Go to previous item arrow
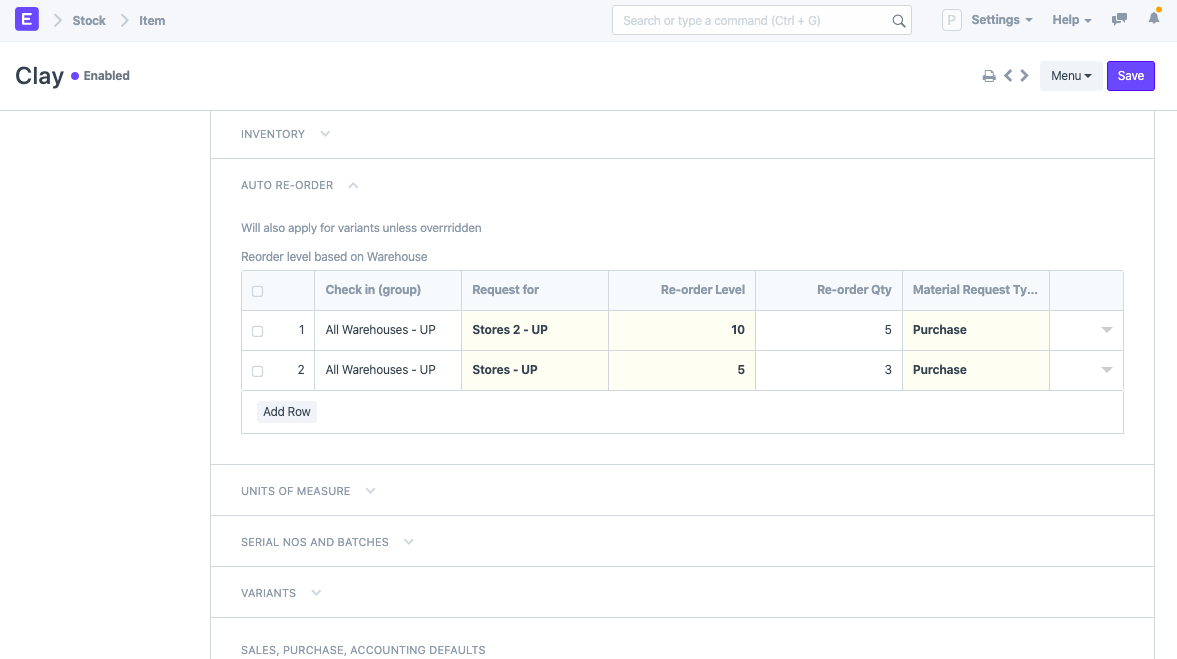The height and width of the screenshot is (659, 1177). tap(1008, 76)
